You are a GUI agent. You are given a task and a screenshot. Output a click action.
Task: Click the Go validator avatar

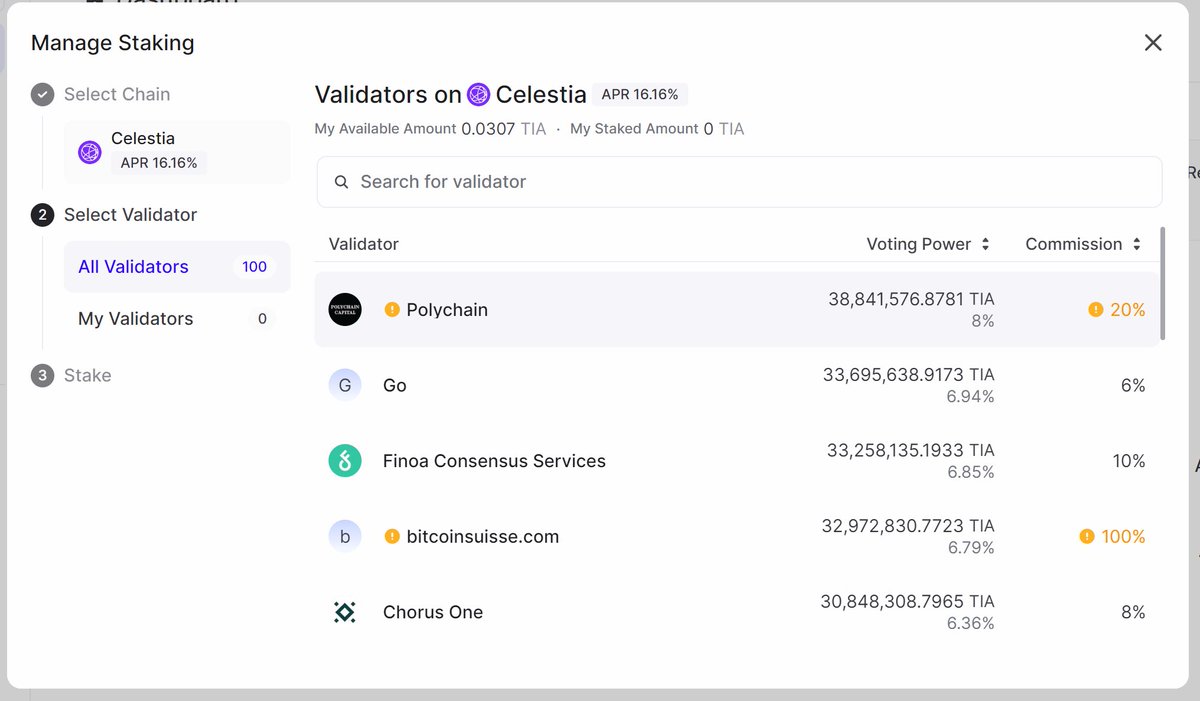(x=345, y=385)
